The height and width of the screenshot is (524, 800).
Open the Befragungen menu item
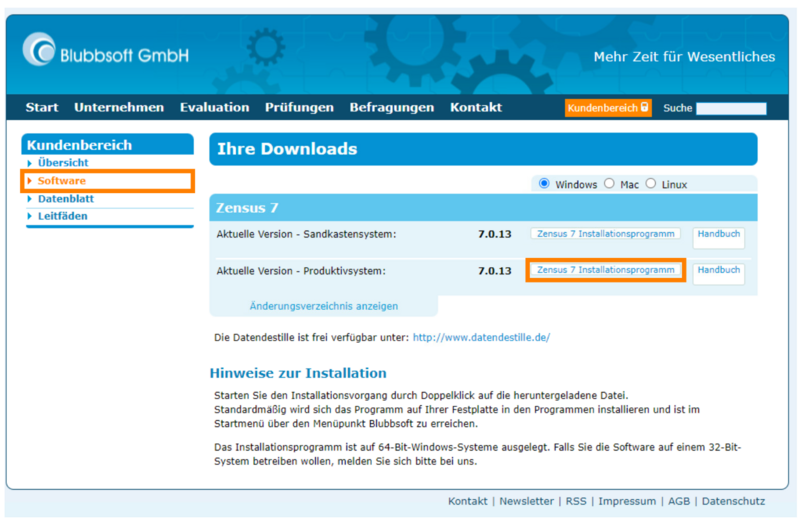coord(392,107)
